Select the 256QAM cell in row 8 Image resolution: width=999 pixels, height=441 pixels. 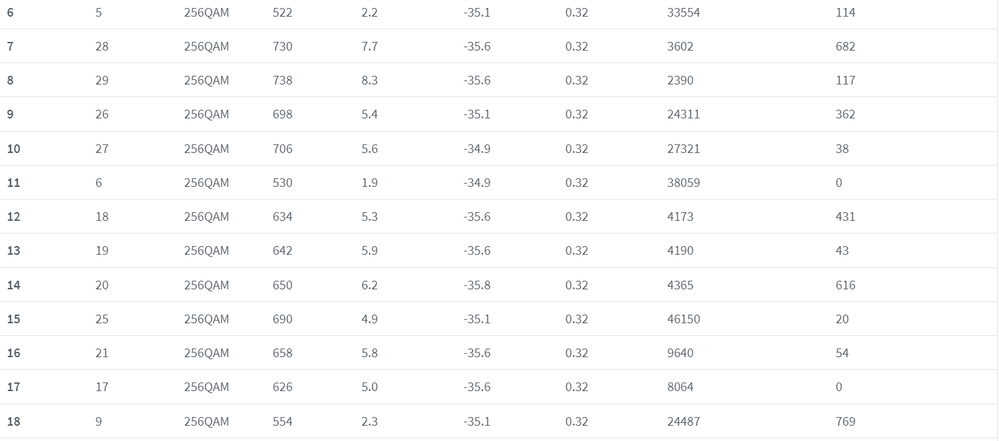pos(206,80)
